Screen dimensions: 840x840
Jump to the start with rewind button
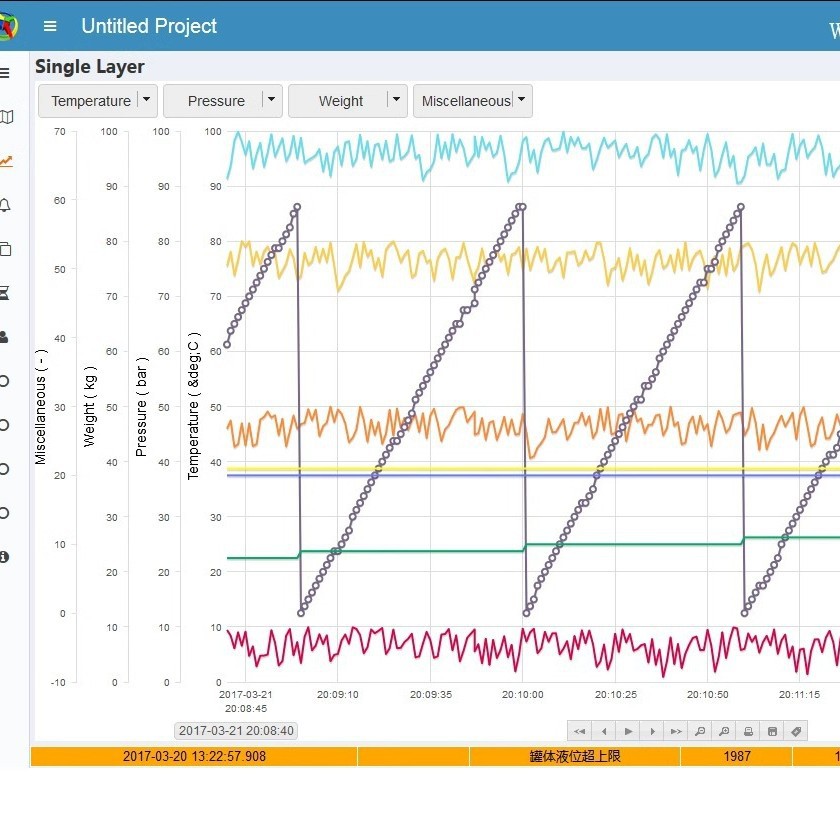point(580,731)
